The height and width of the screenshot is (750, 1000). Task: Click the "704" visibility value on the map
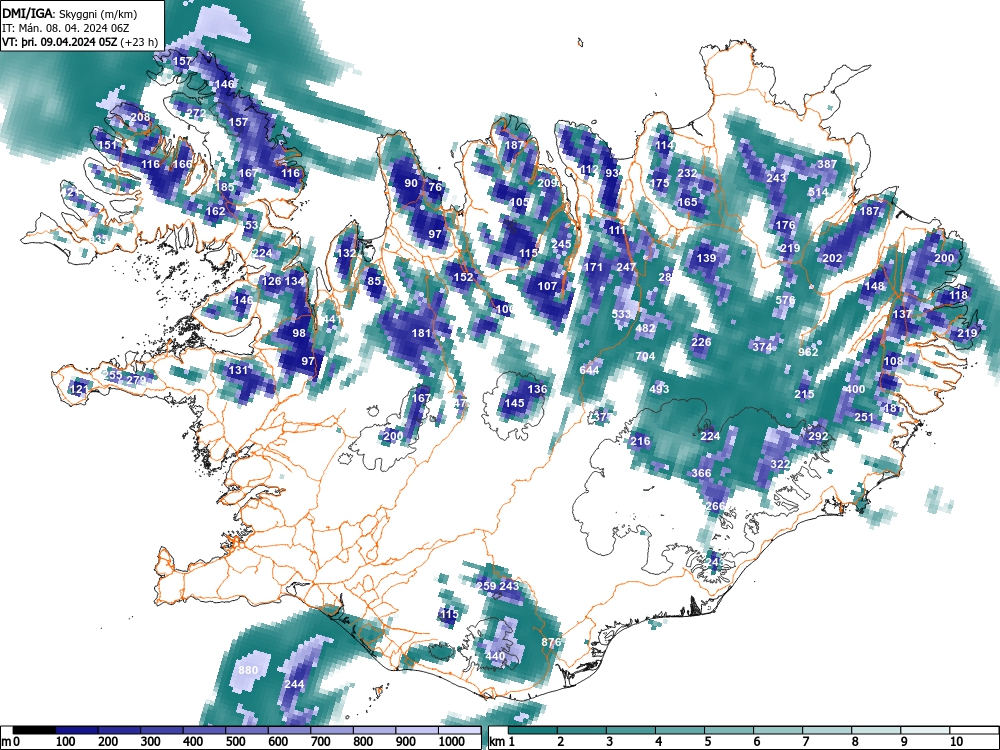tap(645, 357)
